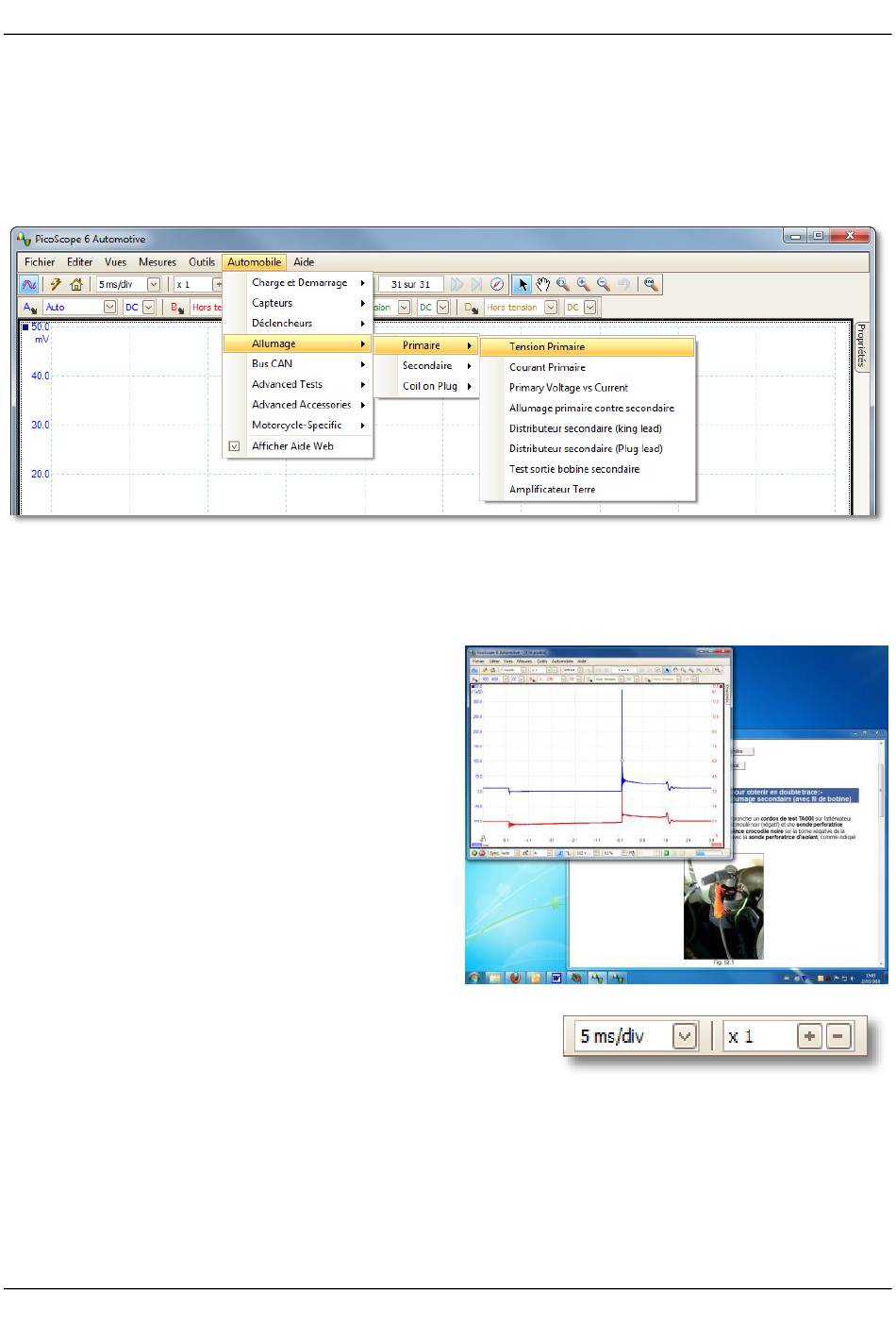Open dropdown arrow in enlarged 5 ms/div control
Screen dimensions: 896x1323
pyautogui.click(x=685, y=1036)
